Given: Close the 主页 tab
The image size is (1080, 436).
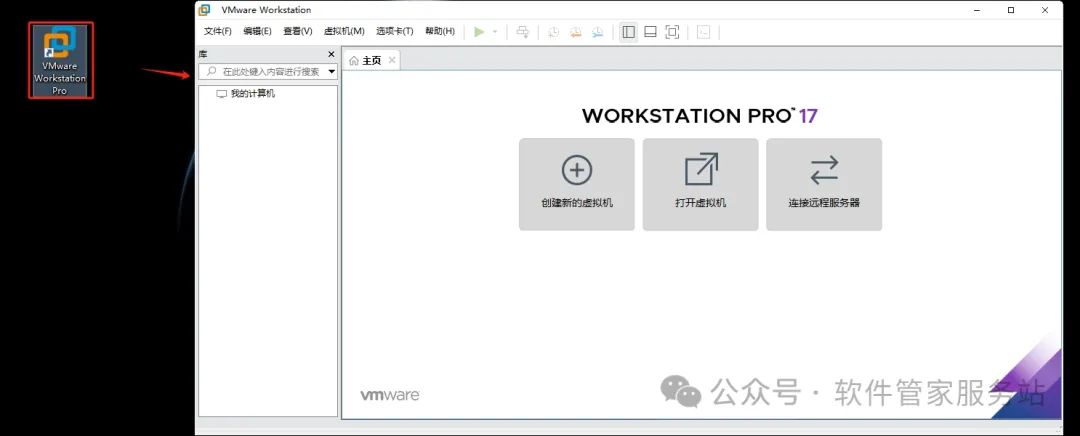Looking at the screenshot, I should pyautogui.click(x=392, y=60).
